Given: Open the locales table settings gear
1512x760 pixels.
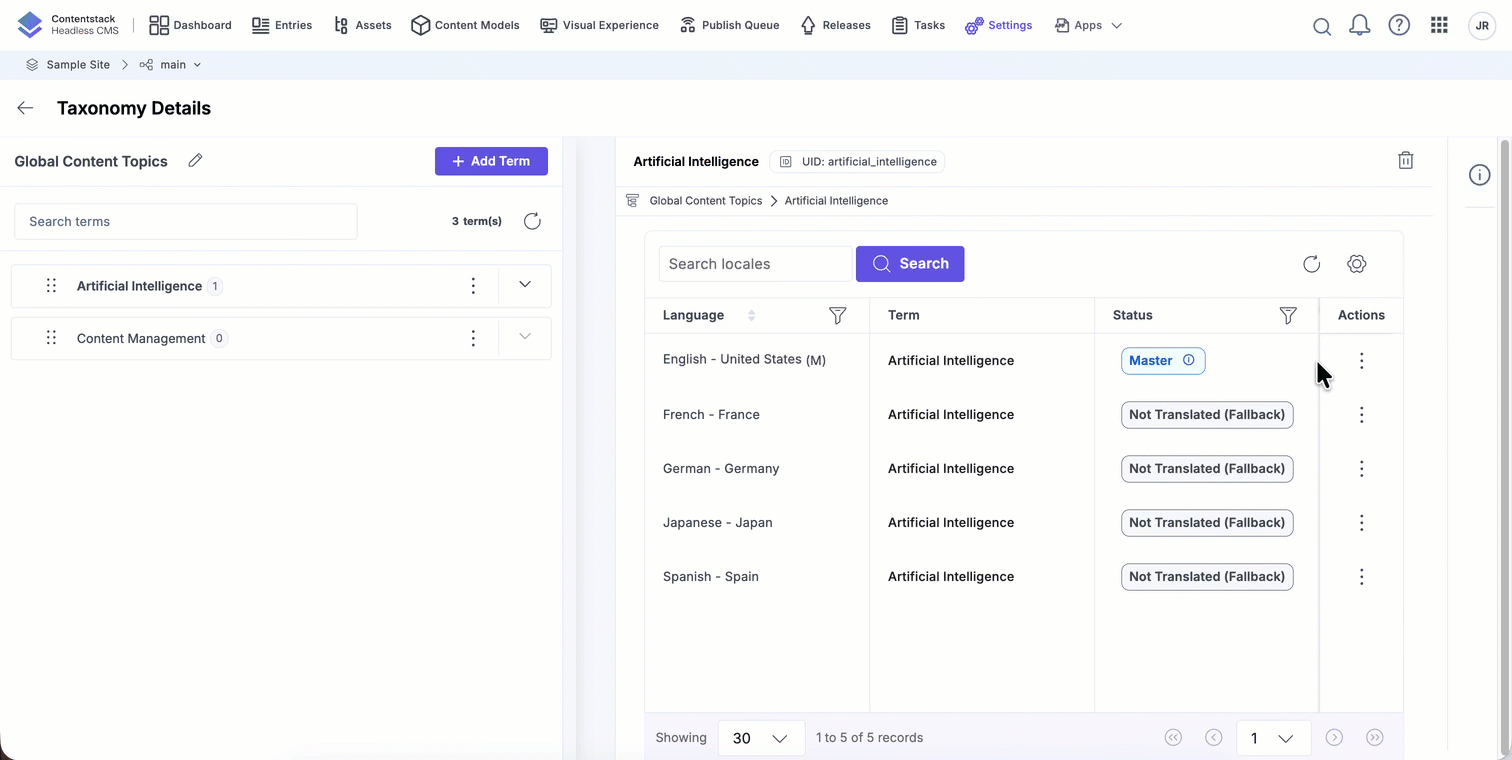Looking at the screenshot, I should coord(1357,264).
